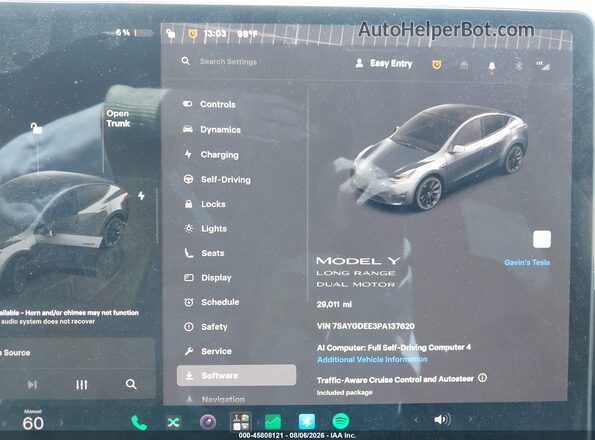Click the Gavin's Tesla vehicle name link
Image resolution: width=595 pixels, height=440 pixels.
(x=527, y=262)
